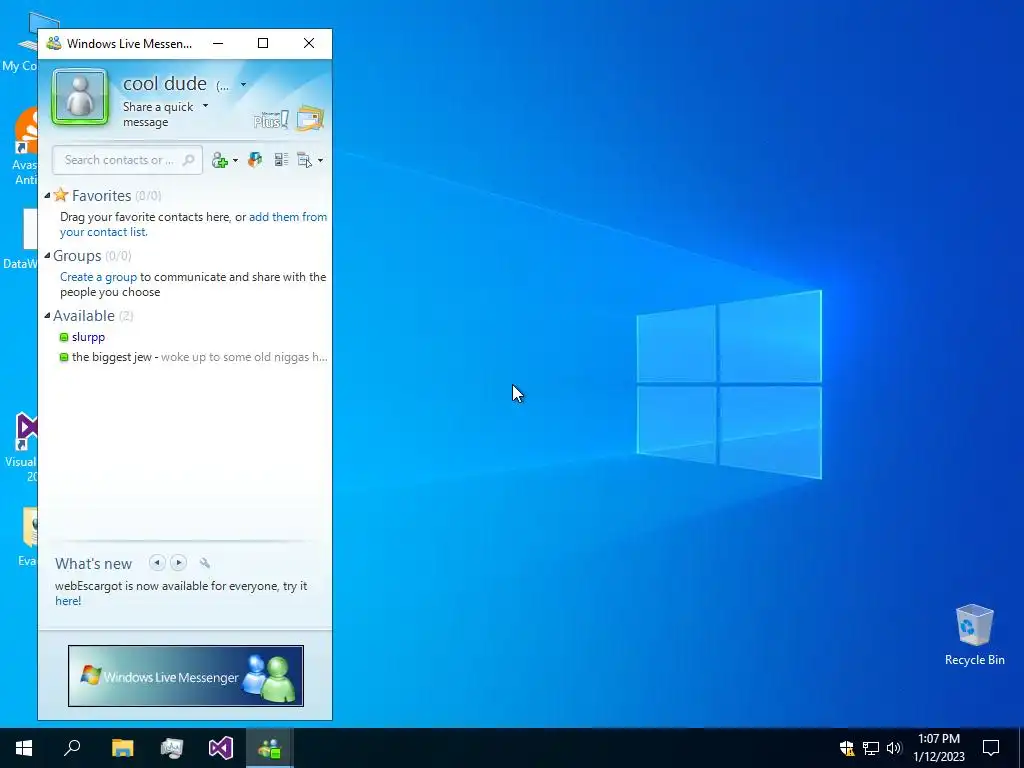Image resolution: width=1024 pixels, height=768 pixels.
Task: Open the Windows Start menu
Action: coord(24,748)
